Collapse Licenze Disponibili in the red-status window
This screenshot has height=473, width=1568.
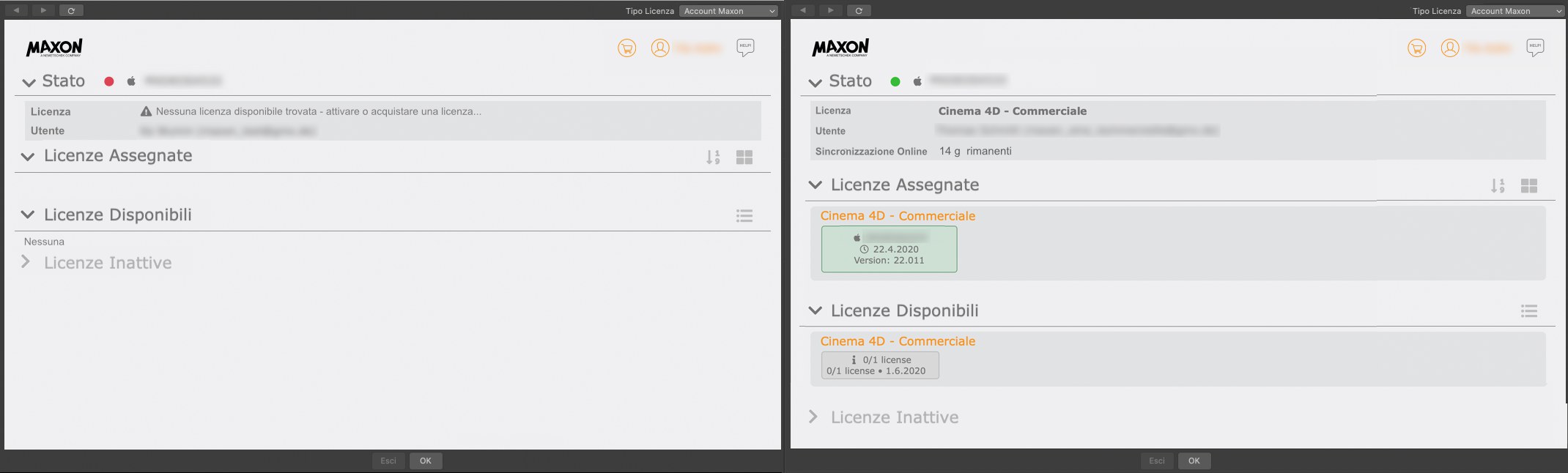(28, 215)
